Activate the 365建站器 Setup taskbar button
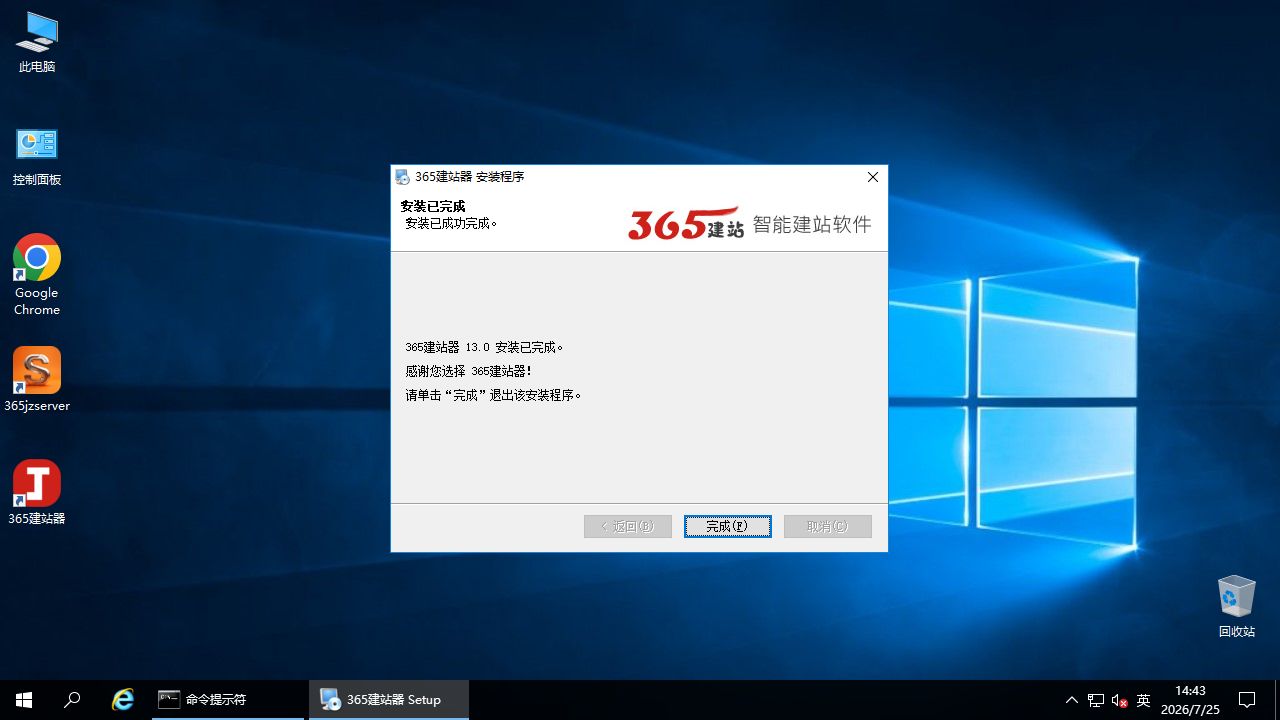 pyautogui.click(x=389, y=700)
